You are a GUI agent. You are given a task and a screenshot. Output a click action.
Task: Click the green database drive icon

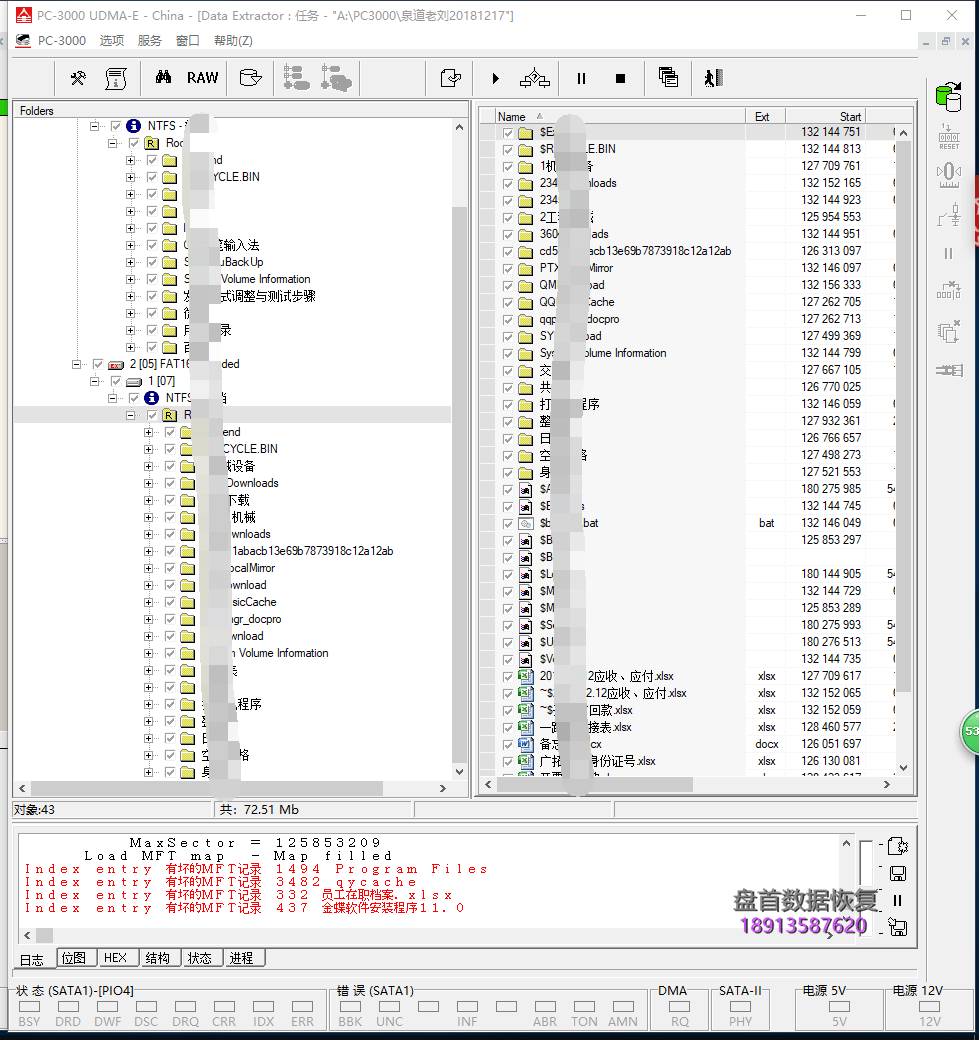click(948, 96)
